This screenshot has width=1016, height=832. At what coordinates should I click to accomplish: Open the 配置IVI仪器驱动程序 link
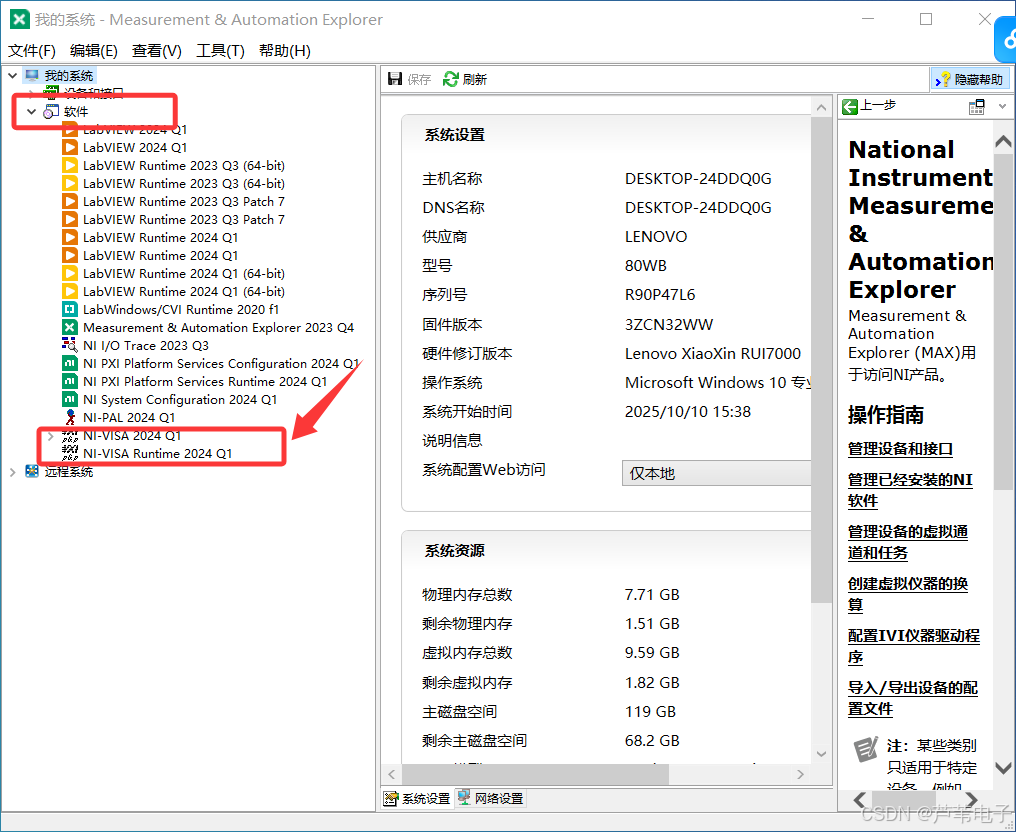(x=914, y=647)
